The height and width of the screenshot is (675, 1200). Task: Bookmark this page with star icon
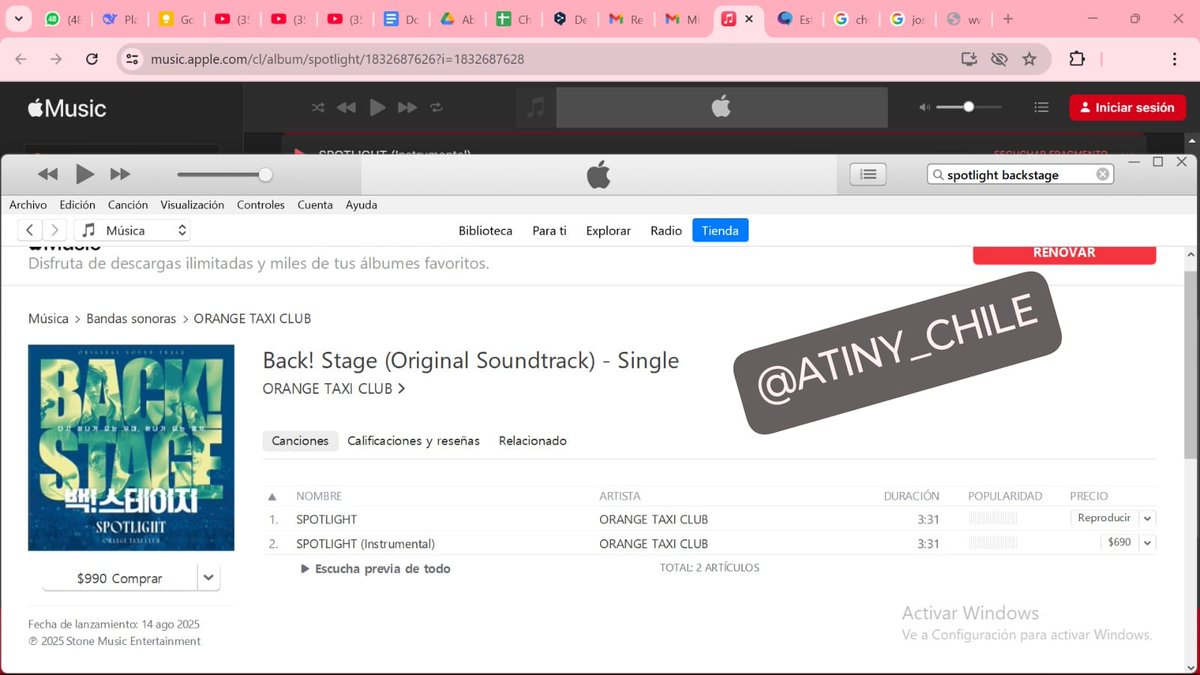pos(1029,59)
